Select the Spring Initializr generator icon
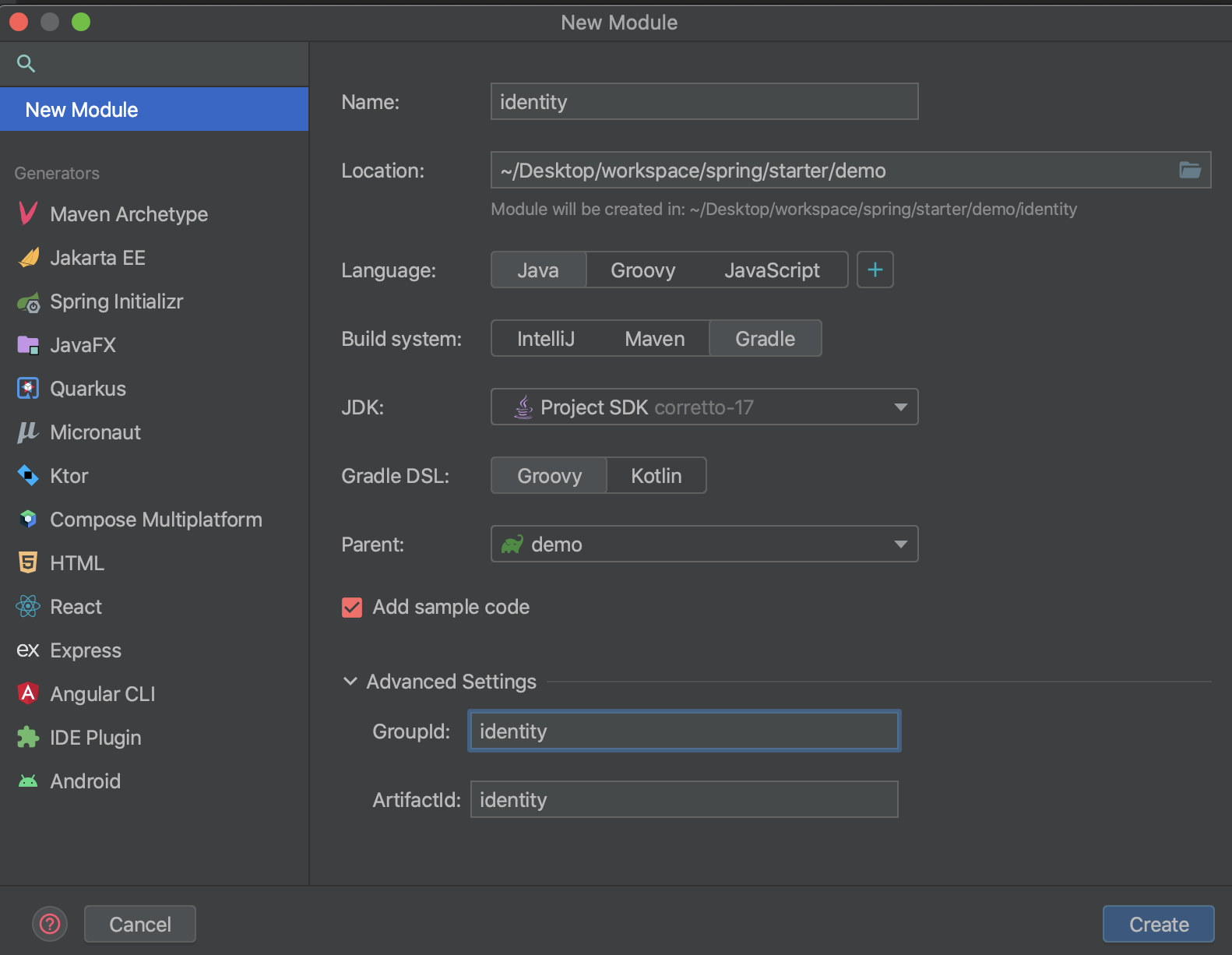The image size is (1232, 955). pos(28,301)
